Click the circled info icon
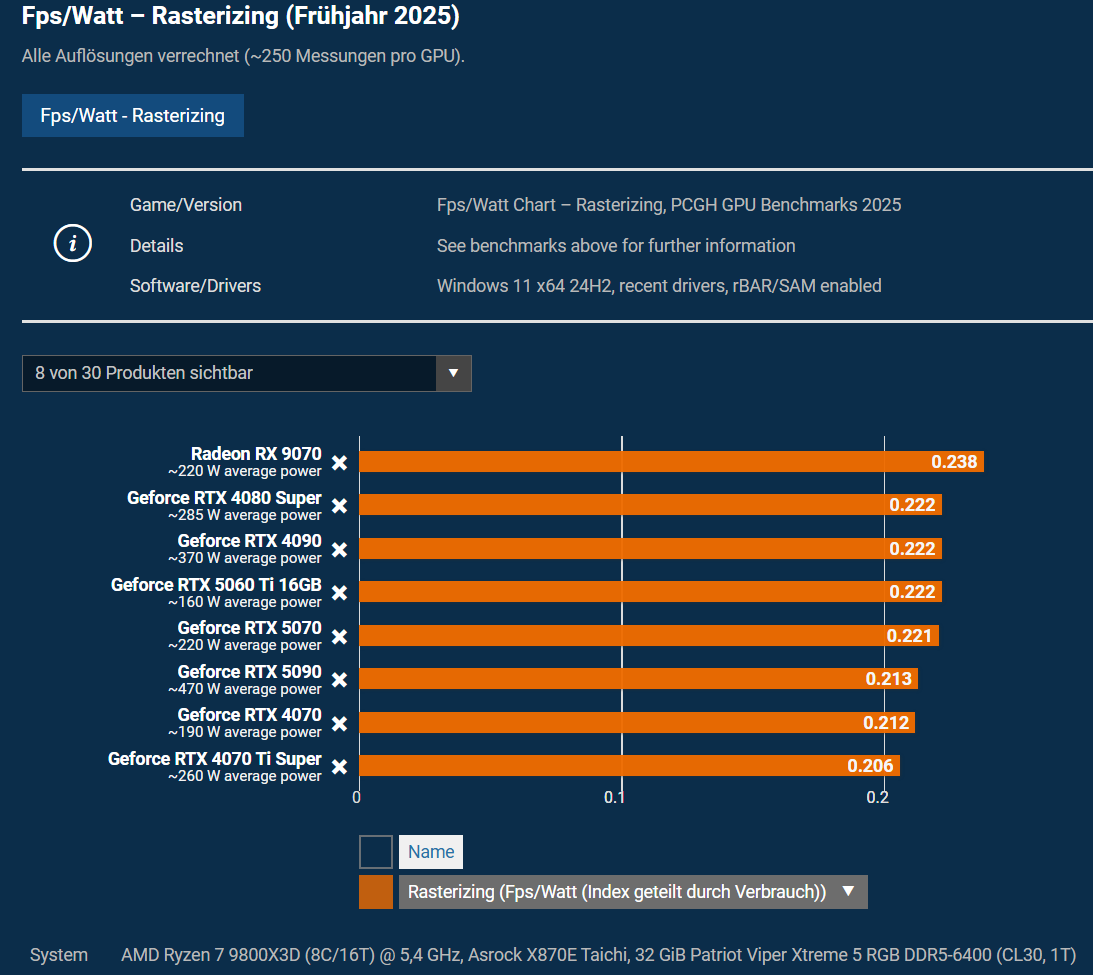Screen dimensions: 1093x975 point(72,243)
